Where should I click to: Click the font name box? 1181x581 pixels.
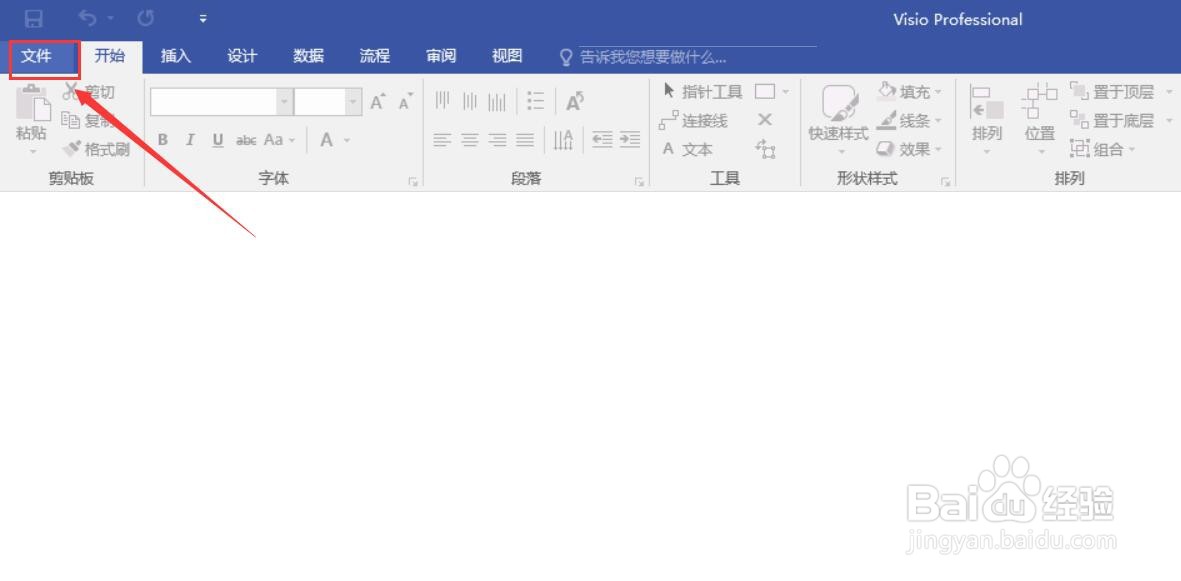tap(213, 102)
